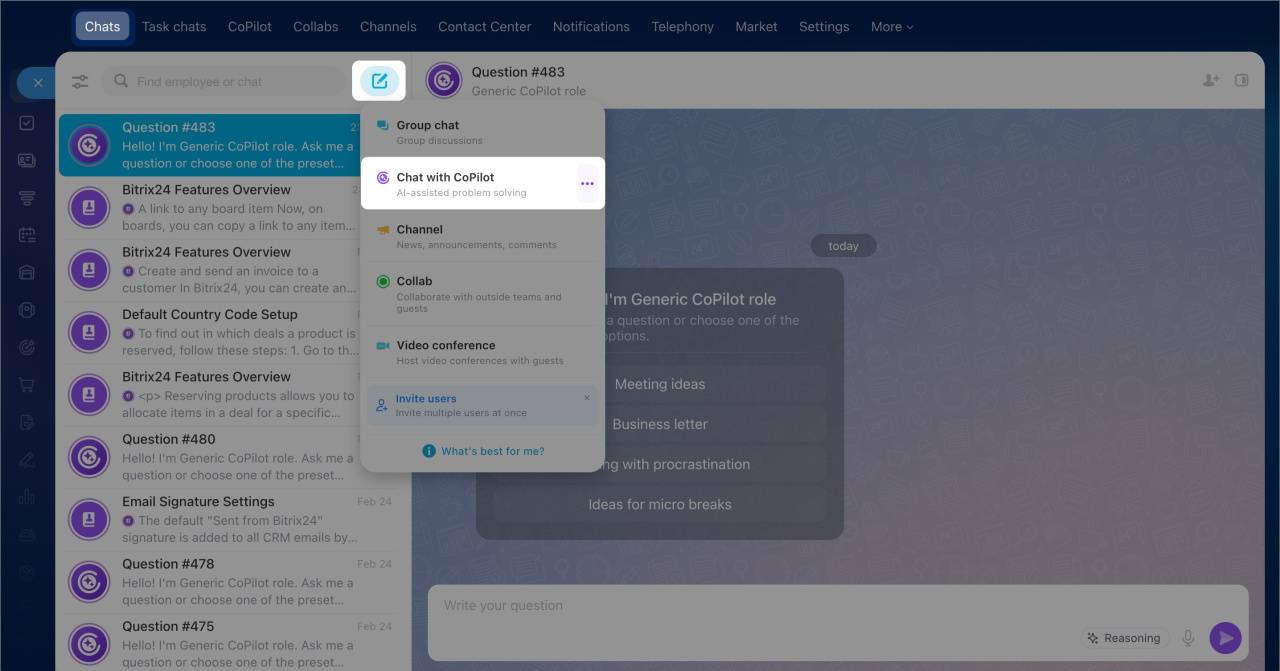Click the add user icon in chat header
1280x671 pixels.
click(1211, 81)
